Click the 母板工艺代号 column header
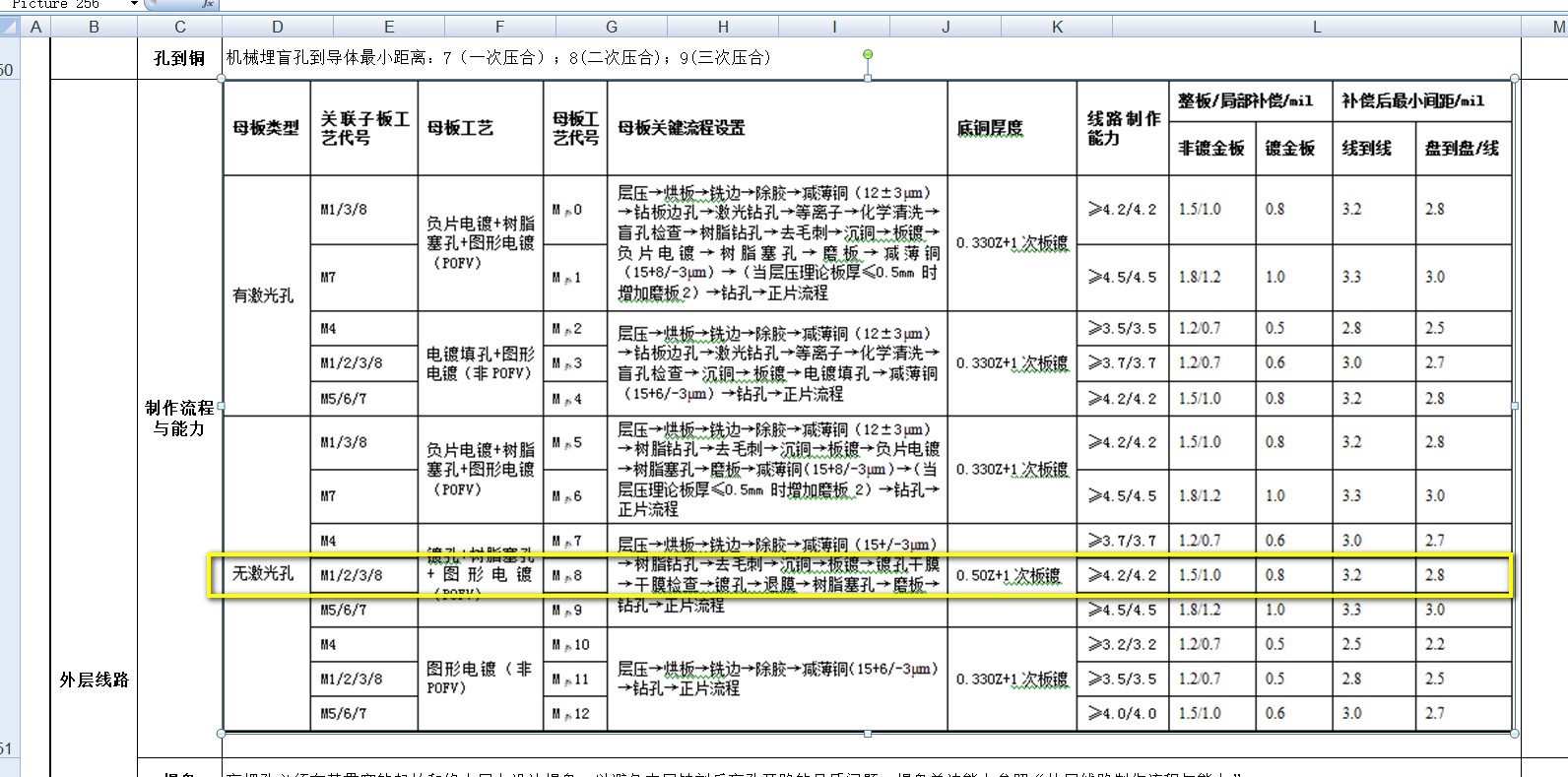The width and height of the screenshot is (1568, 777). click(575, 128)
